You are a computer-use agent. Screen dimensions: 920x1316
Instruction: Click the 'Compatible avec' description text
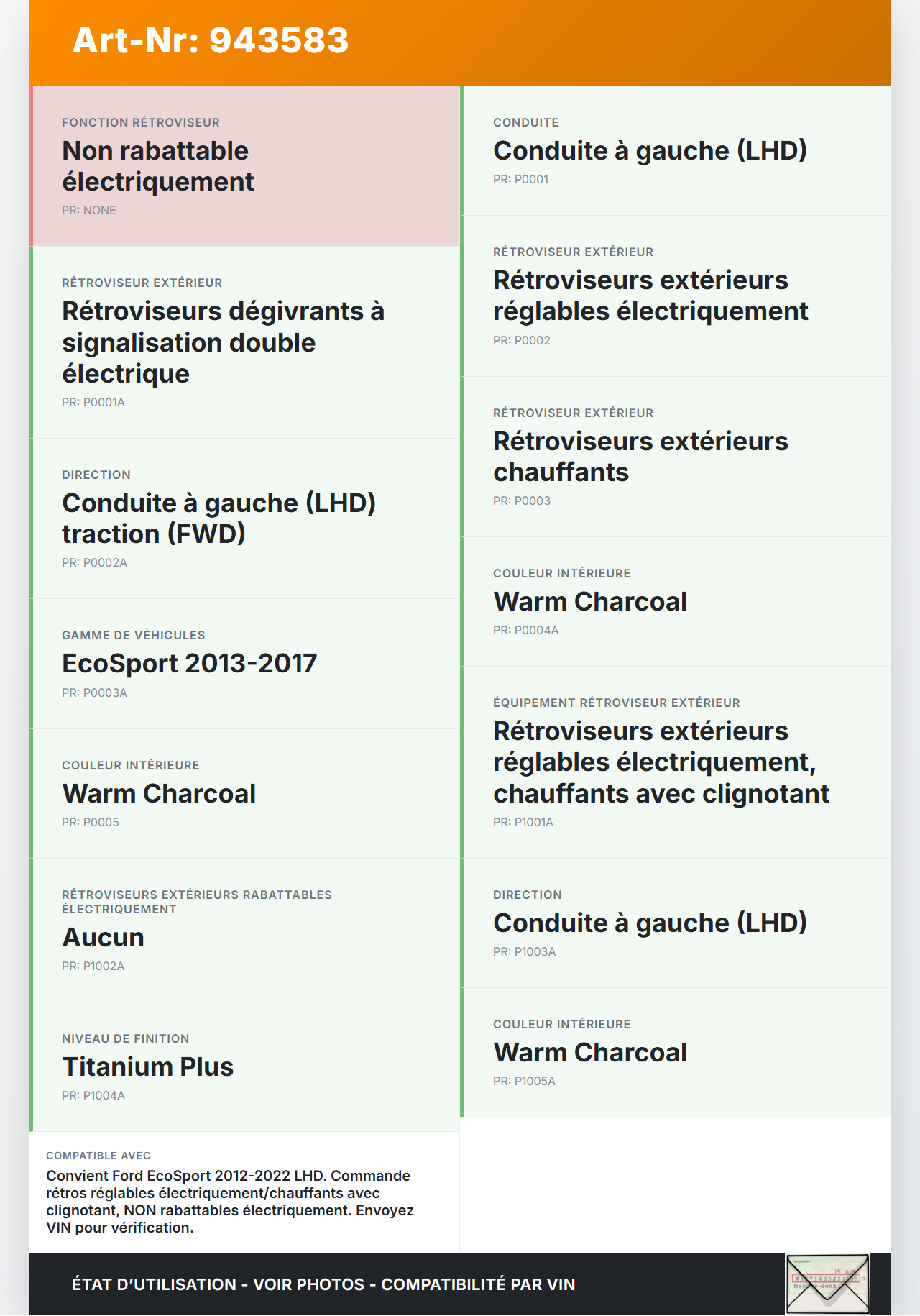coord(230,1201)
